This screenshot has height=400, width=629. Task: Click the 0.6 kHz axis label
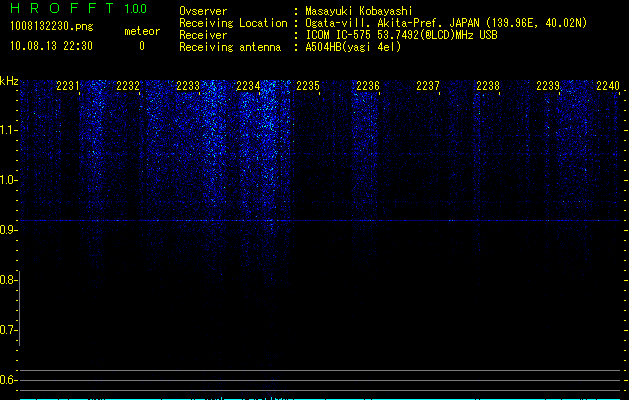pos(7,380)
